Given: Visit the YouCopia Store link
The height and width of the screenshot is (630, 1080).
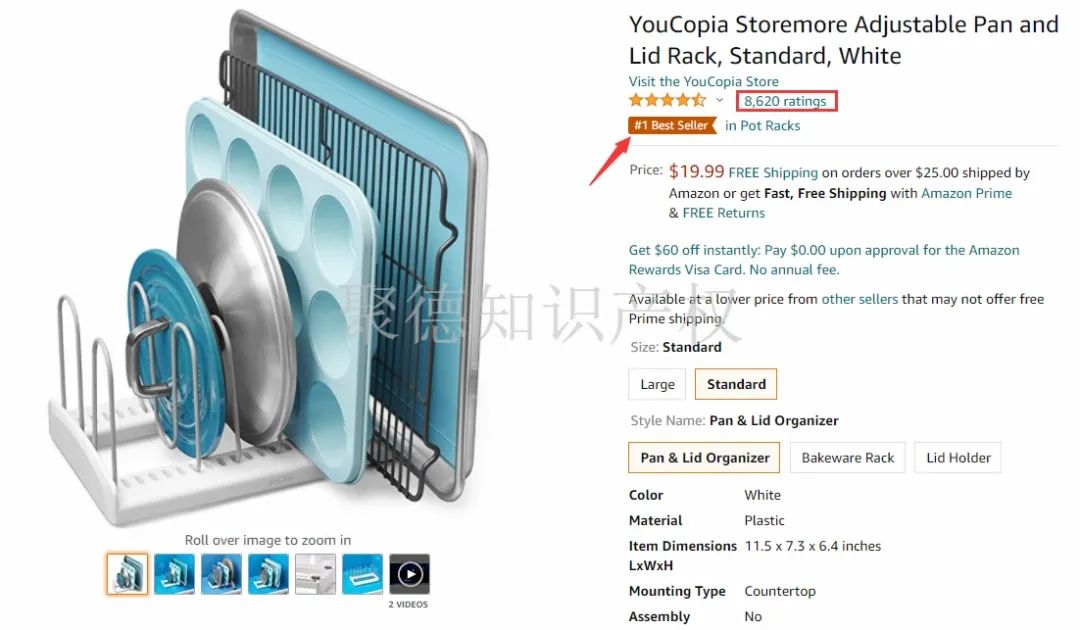Looking at the screenshot, I should (703, 81).
